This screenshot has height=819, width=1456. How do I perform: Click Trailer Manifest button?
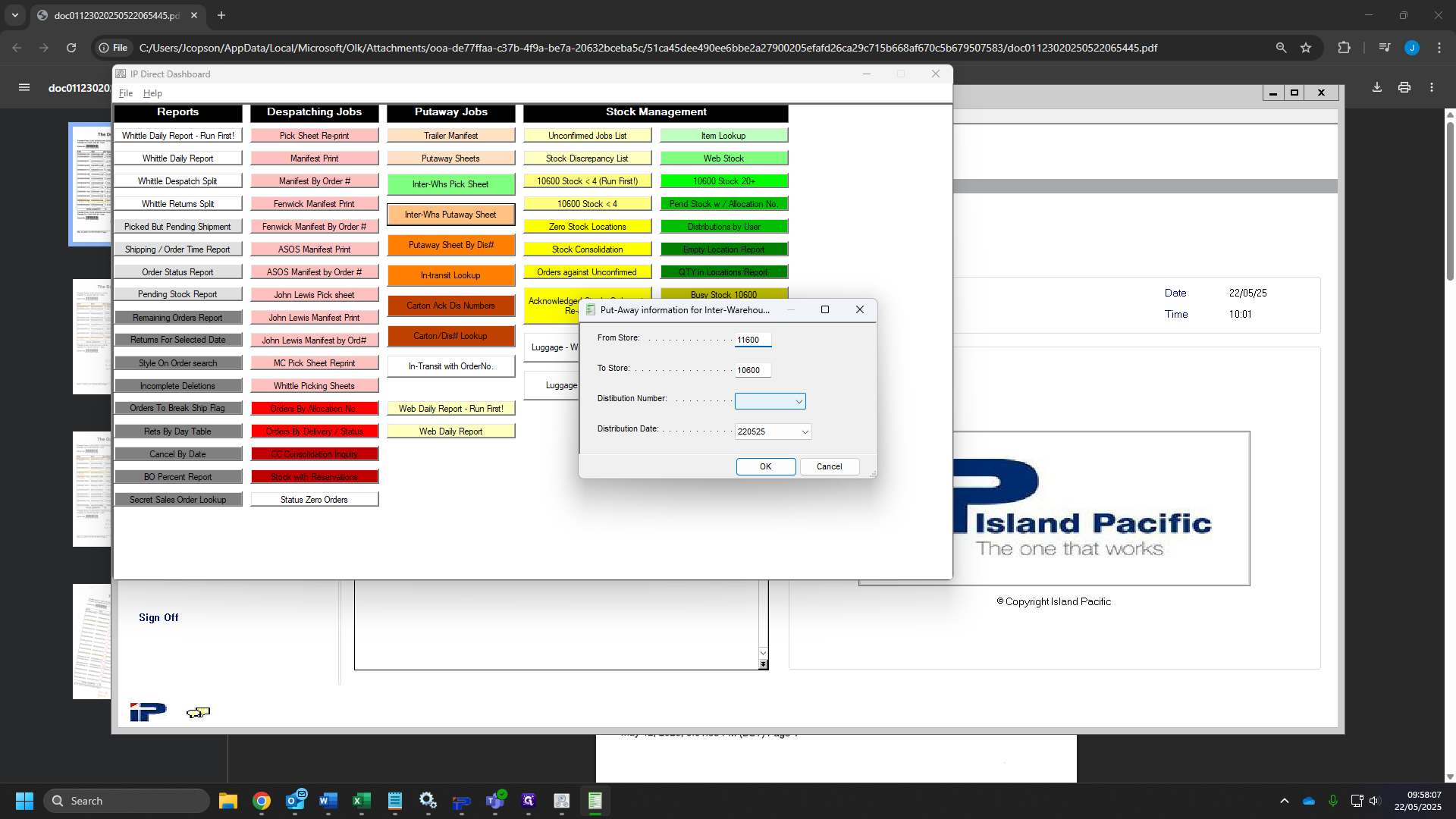450,136
